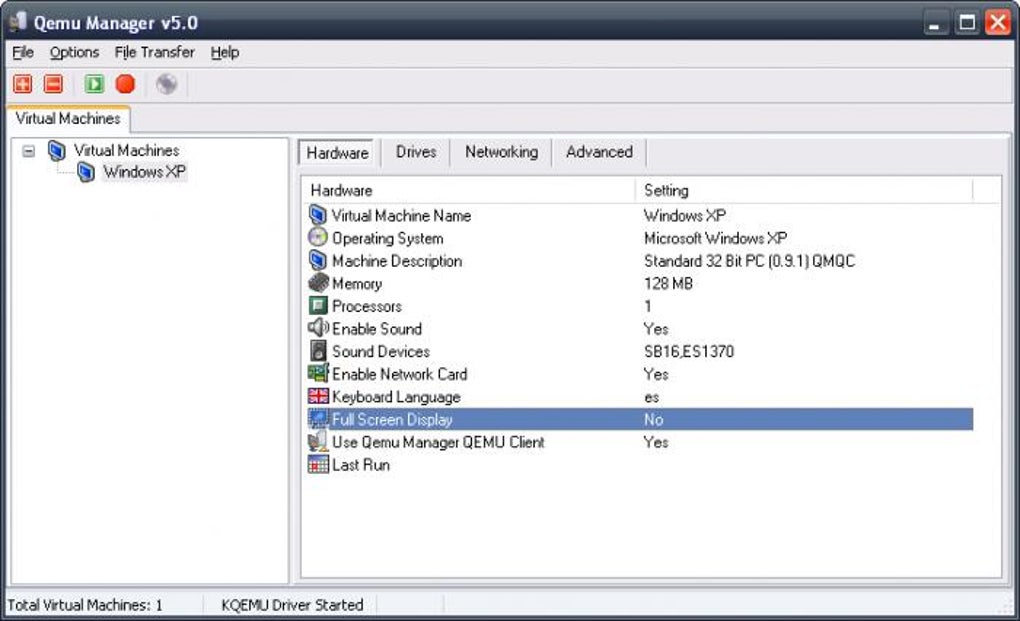Select the Enable Sound row label
Screen dimensions: 1020x621
point(377,329)
